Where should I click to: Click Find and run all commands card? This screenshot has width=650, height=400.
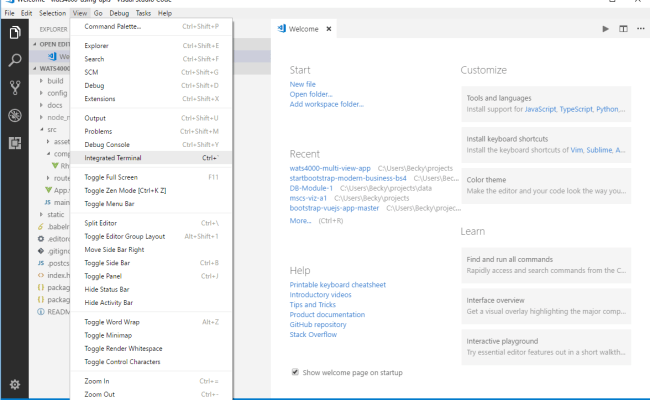546,265
